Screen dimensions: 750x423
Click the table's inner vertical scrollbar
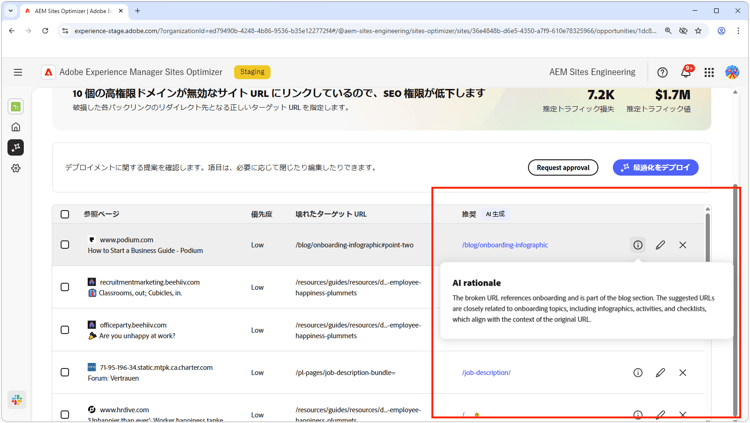(707, 238)
